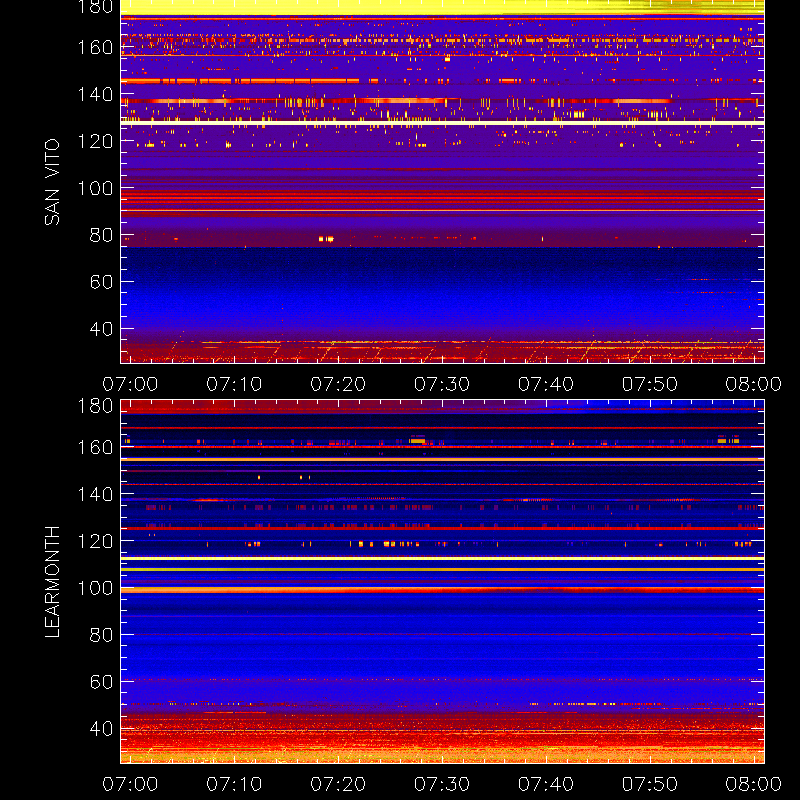Screen dimensions: 800x800
Task: Click 07:30 time label under San Vito plot
Action: (442, 384)
